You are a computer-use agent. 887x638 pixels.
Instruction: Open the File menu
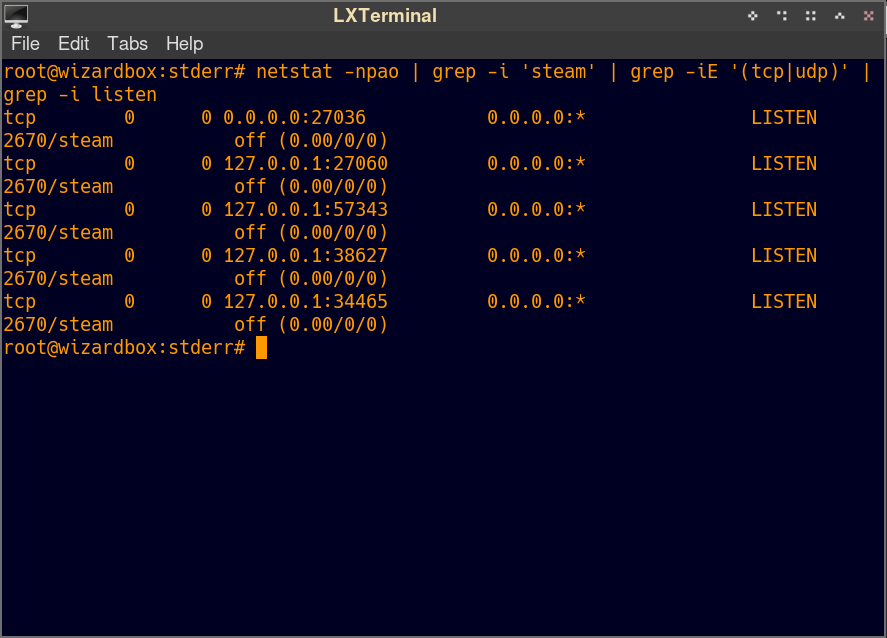25,44
